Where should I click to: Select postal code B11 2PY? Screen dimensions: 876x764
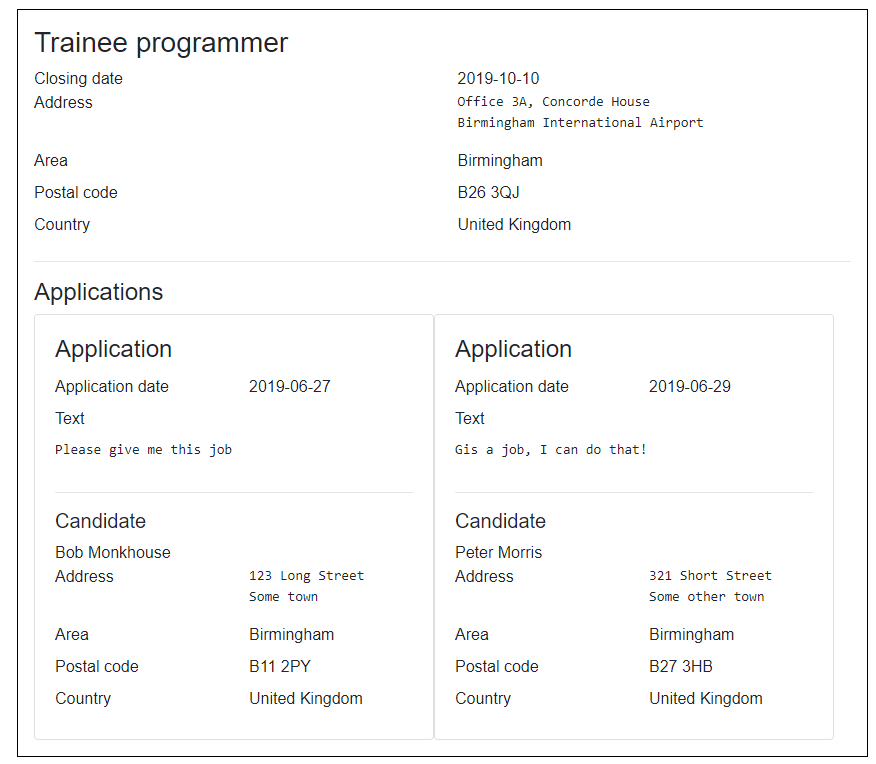pos(280,666)
